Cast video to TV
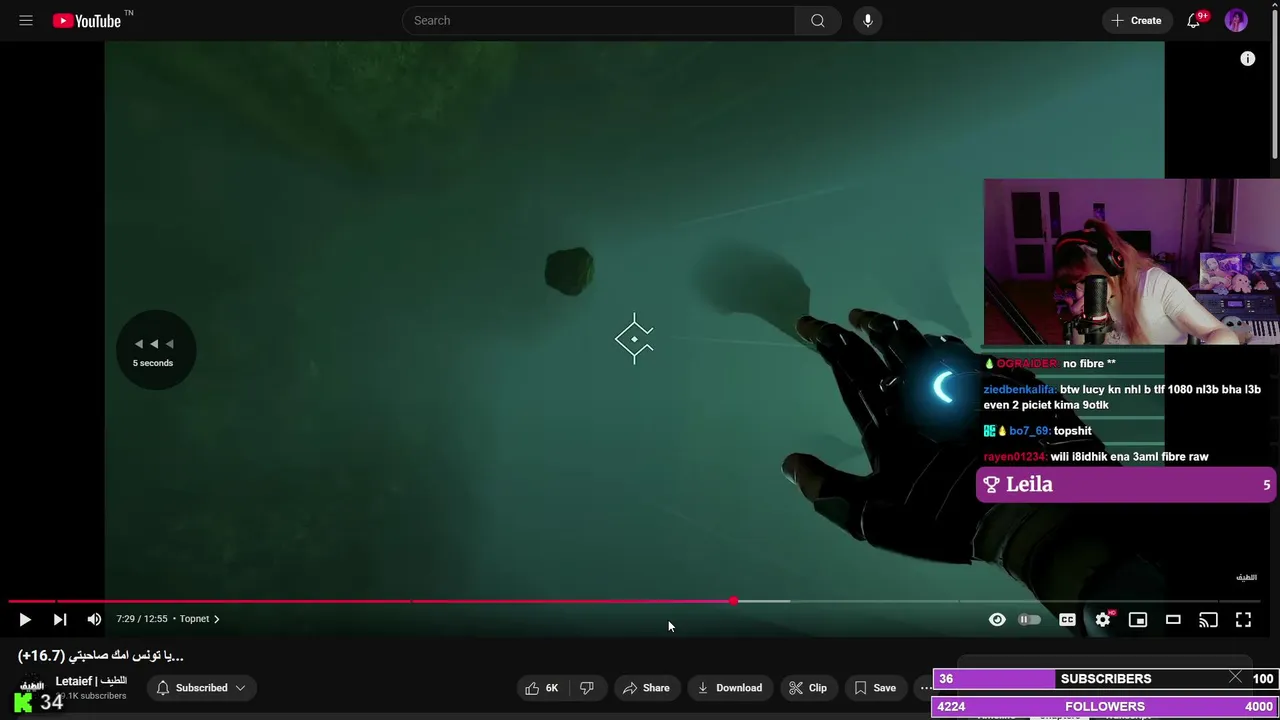 [1209, 620]
